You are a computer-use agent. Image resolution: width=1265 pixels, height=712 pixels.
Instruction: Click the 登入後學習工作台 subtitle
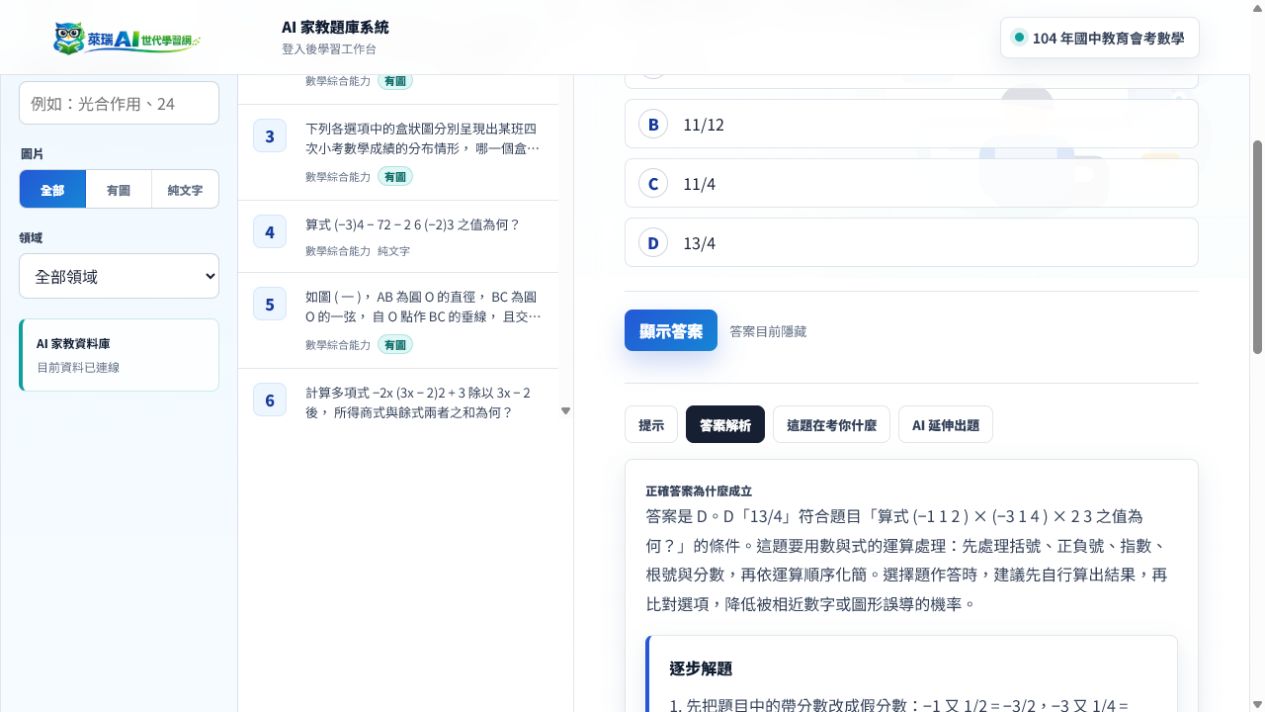click(x=329, y=49)
